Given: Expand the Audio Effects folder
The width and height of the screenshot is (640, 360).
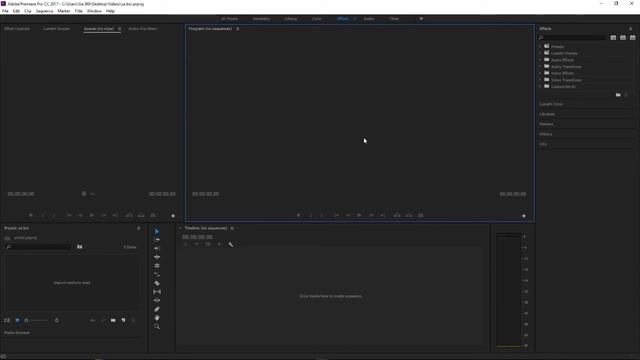Looking at the screenshot, I should pyautogui.click(x=540, y=60).
